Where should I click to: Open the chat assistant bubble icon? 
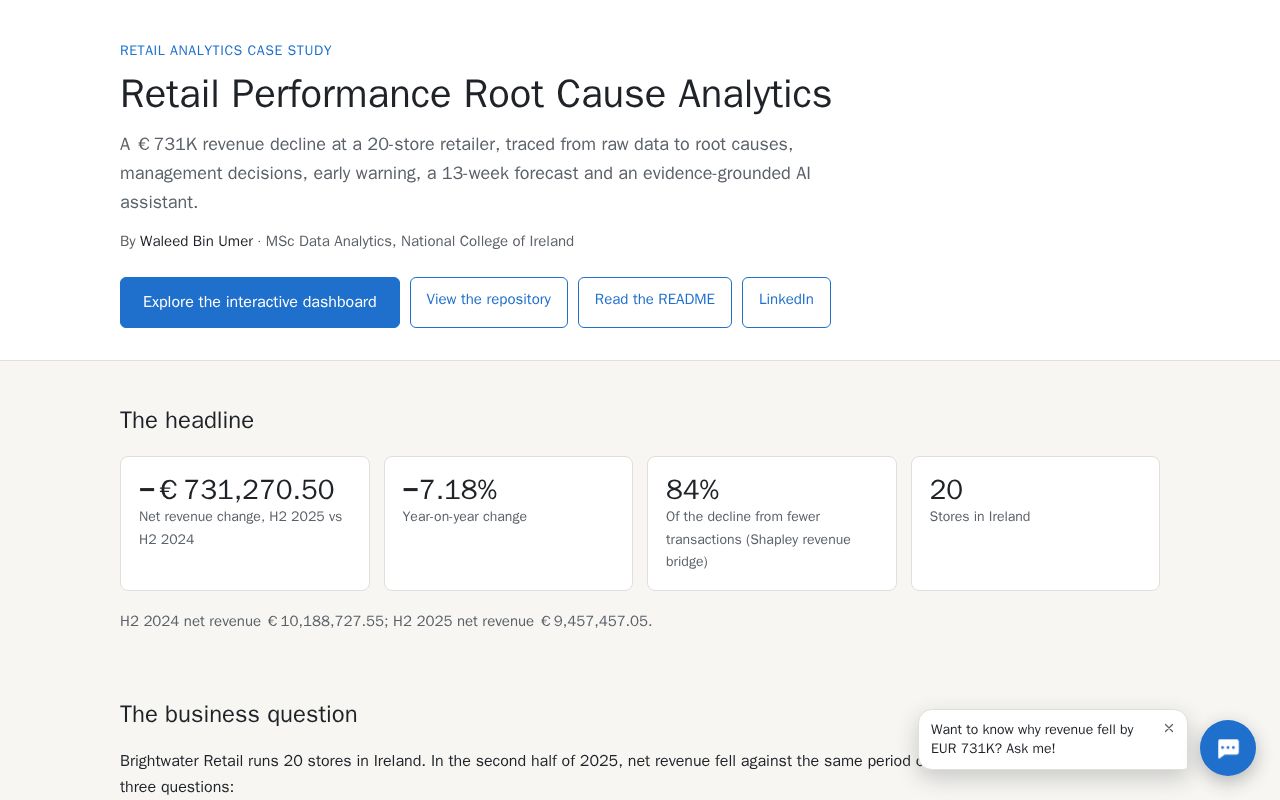(1228, 748)
